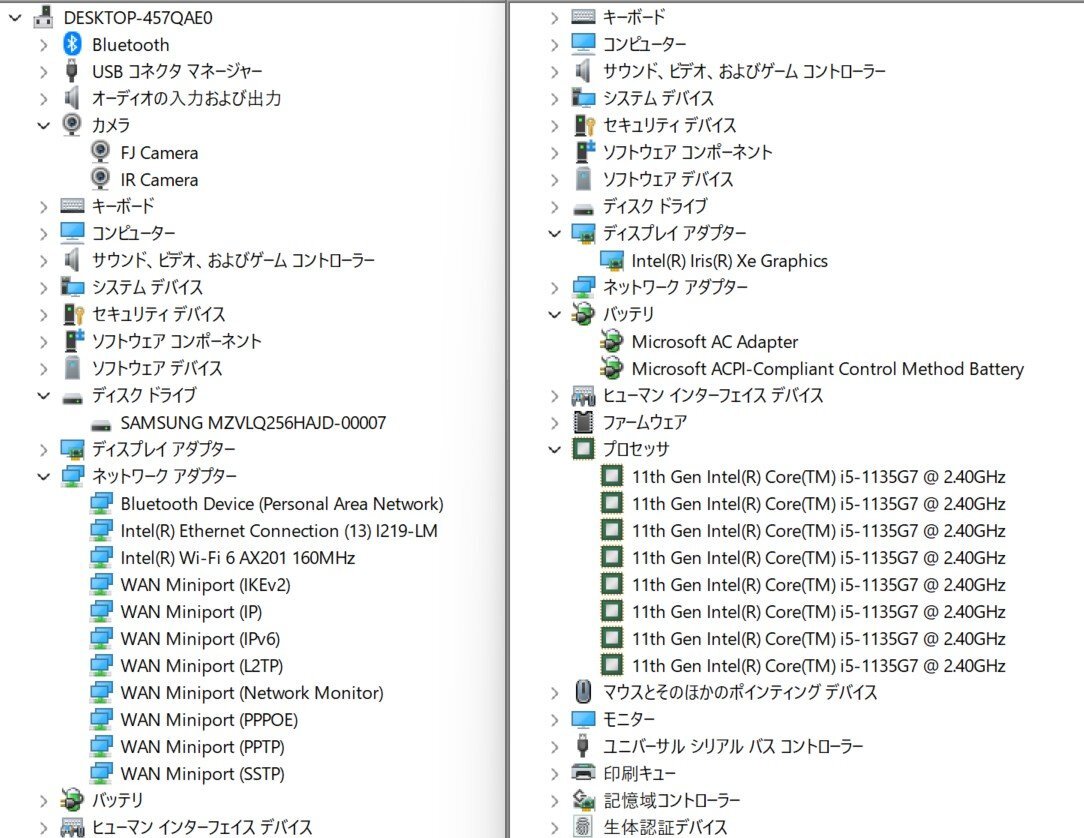Screen dimensions: 1084x838
Task: Collapse the expanded バッテリ category
Action: [554, 314]
